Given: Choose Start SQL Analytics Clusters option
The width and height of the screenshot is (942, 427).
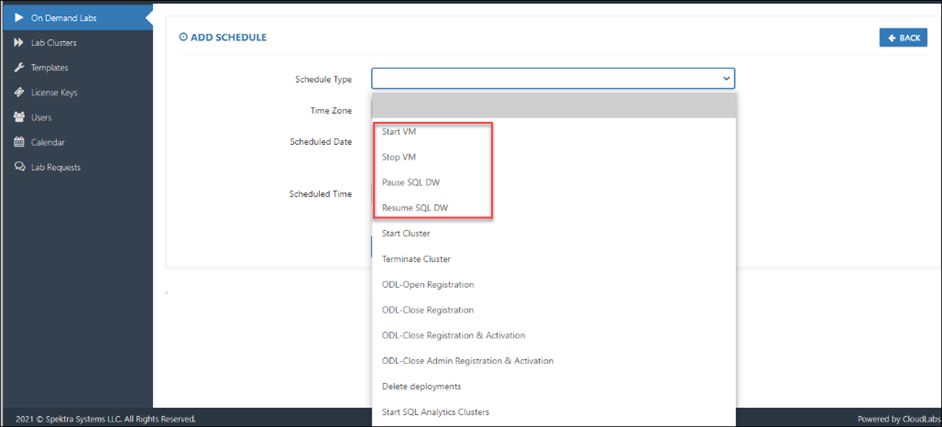Looking at the screenshot, I should pos(553,412).
